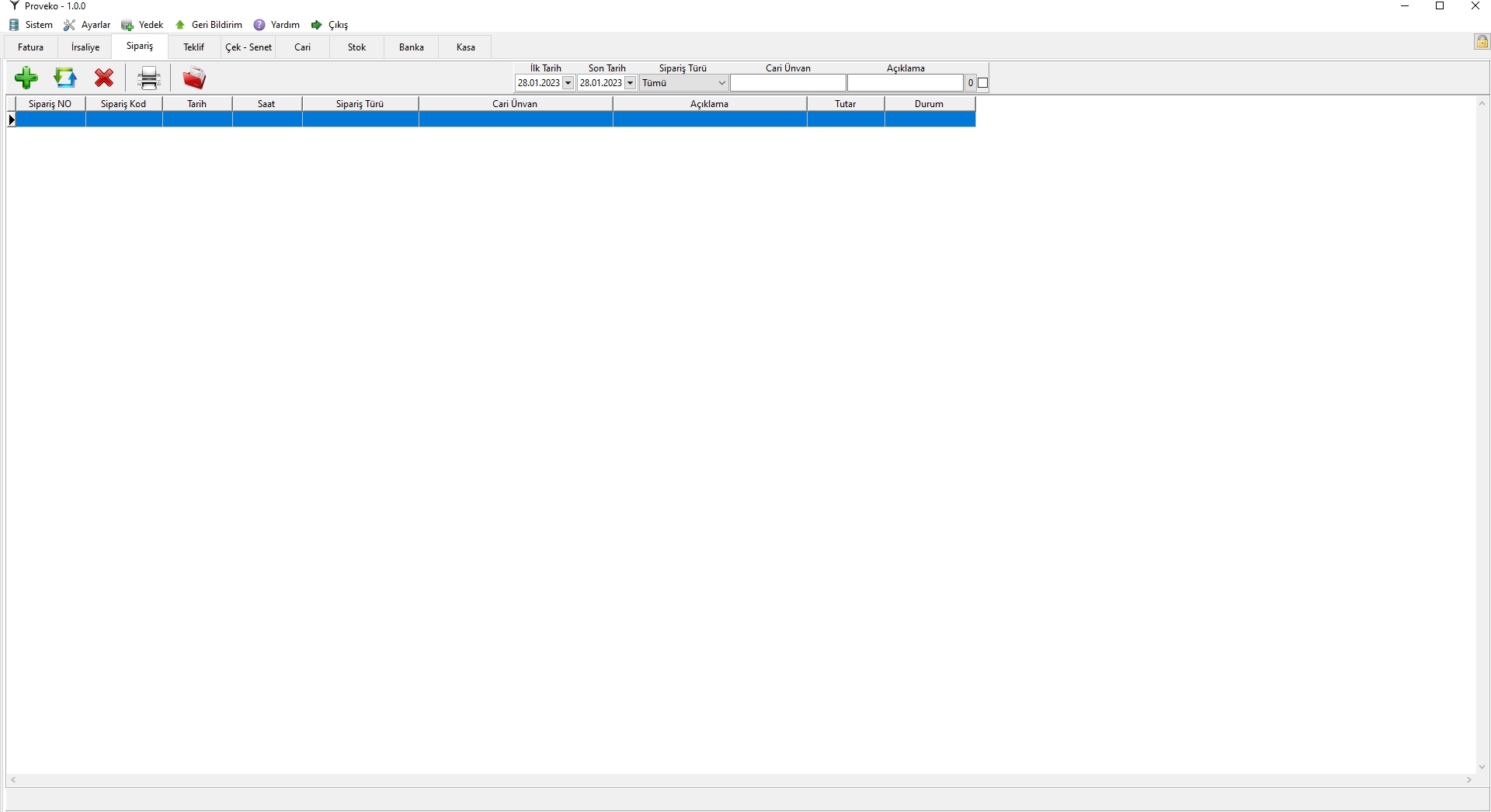Click the Tutar column header
This screenshot has width=1491, height=812.
[x=846, y=104]
